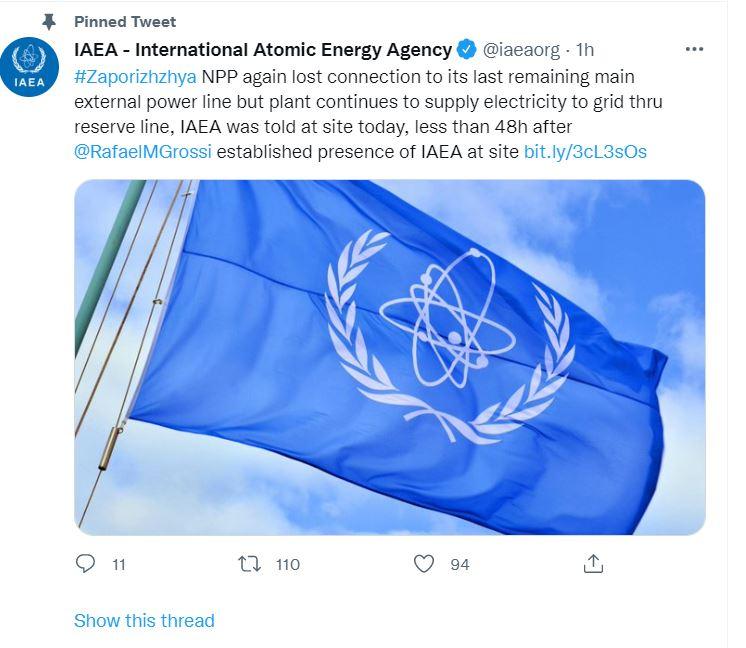Click the reply speech bubble icon
The height and width of the screenshot is (648, 746).
(85, 564)
